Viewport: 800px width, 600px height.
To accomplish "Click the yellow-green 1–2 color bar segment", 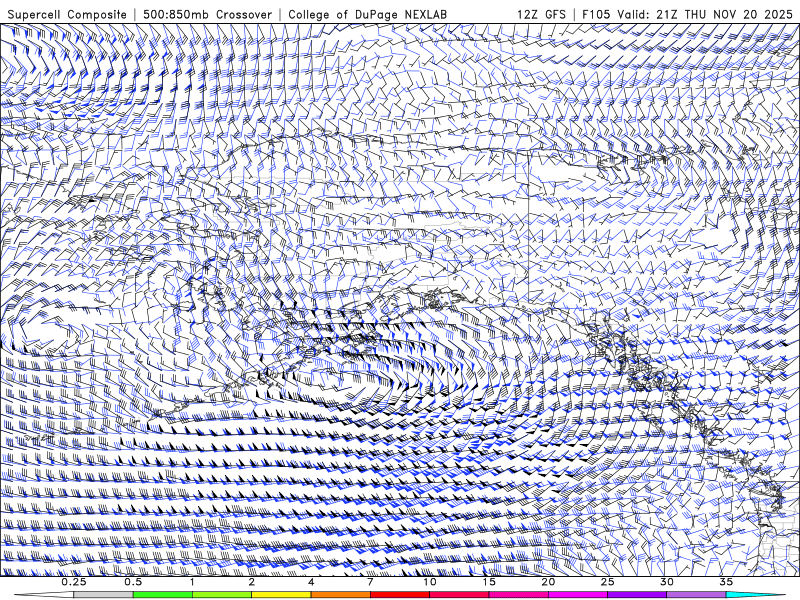I will [222, 595].
